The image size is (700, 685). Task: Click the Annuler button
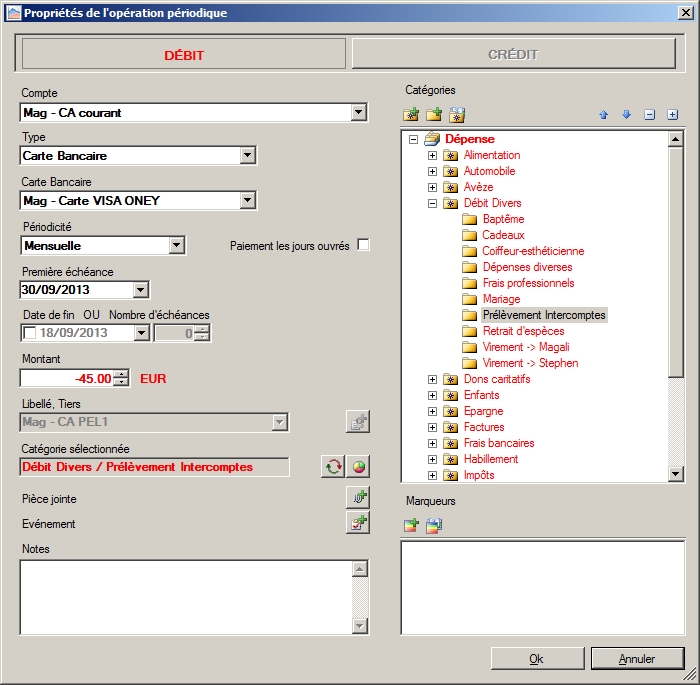(638, 659)
